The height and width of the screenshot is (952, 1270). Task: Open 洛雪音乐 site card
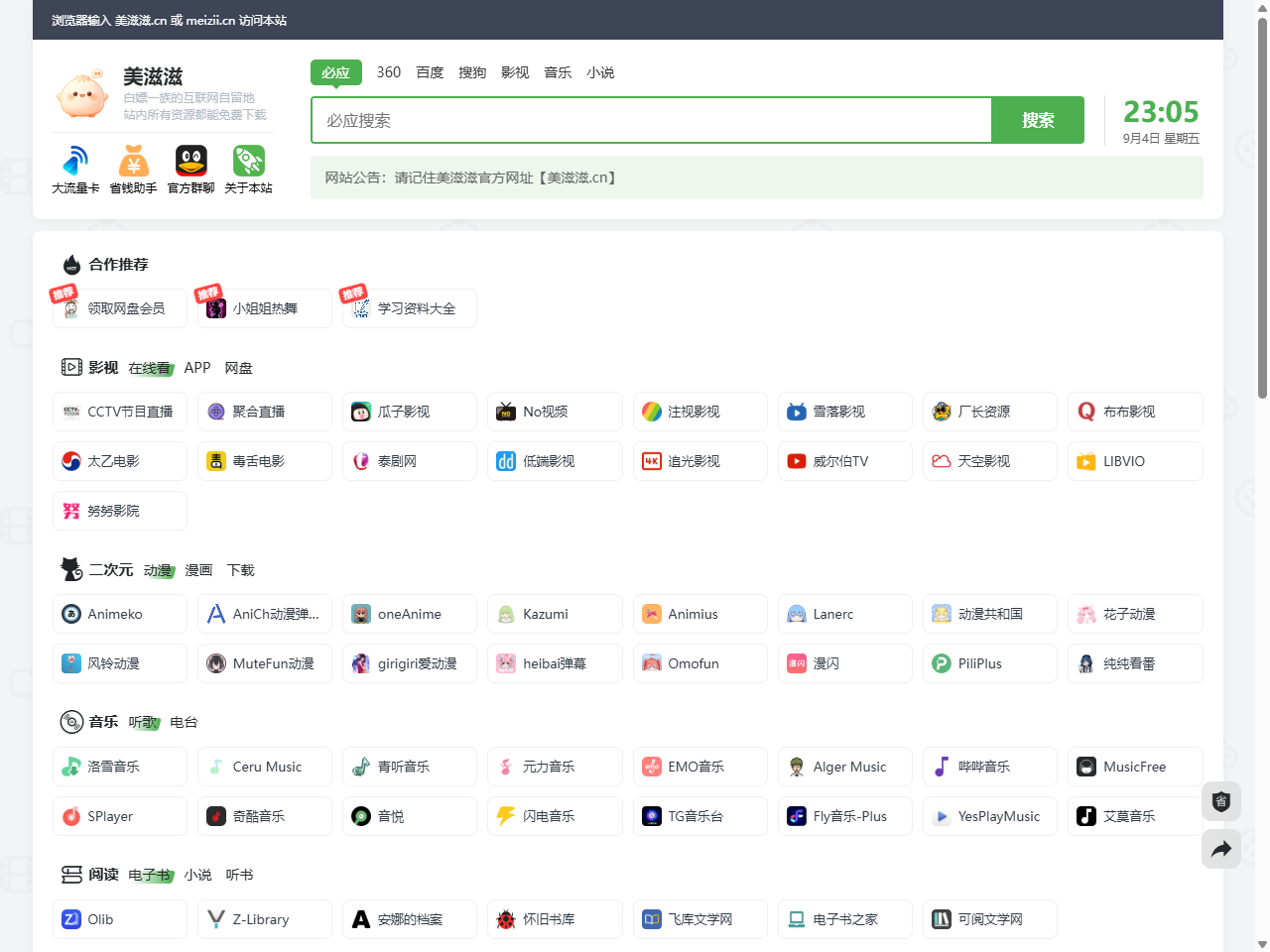pyautogui.click(x=120, y=767)
